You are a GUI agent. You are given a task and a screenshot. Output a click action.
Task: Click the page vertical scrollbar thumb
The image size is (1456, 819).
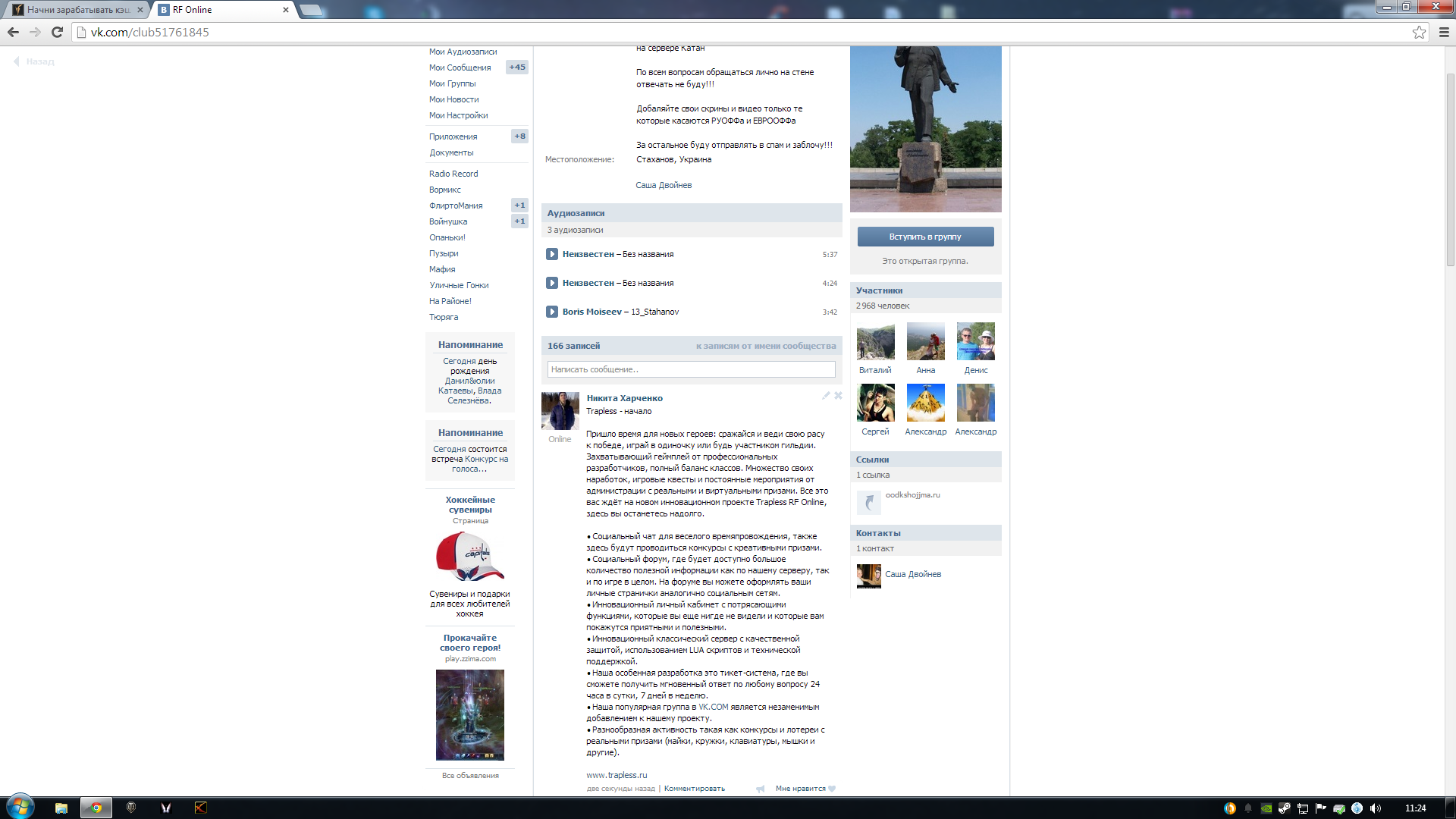(1450, 171)
